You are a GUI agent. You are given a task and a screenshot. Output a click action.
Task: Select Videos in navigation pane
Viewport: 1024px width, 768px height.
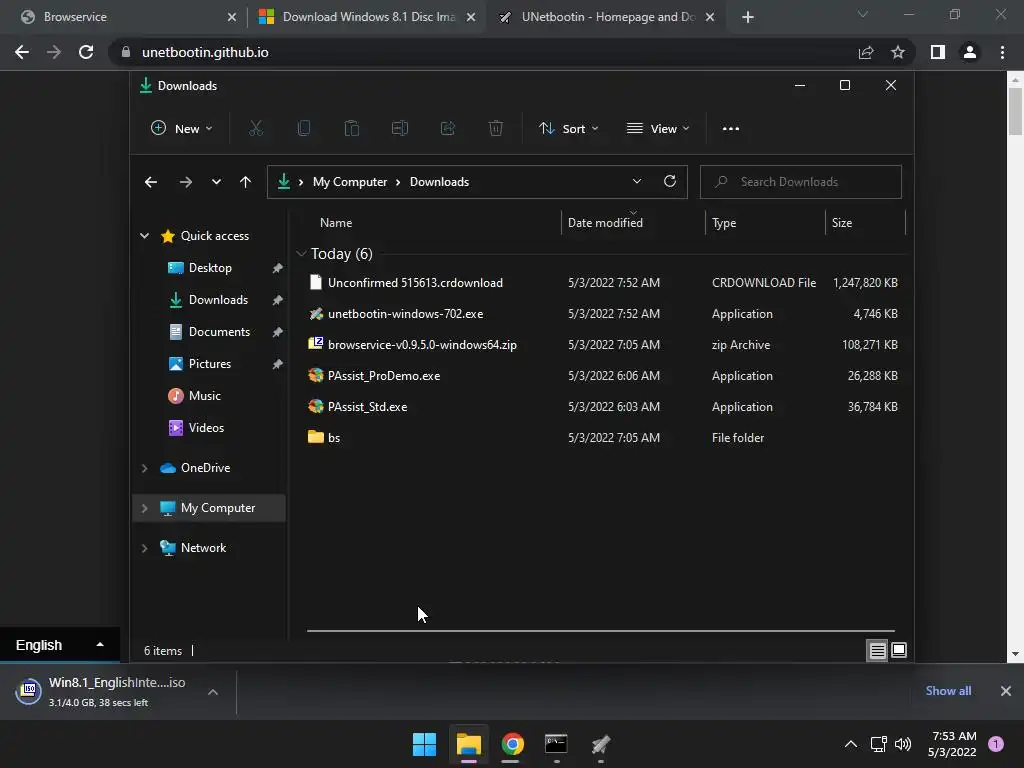[x=206, y=428]
